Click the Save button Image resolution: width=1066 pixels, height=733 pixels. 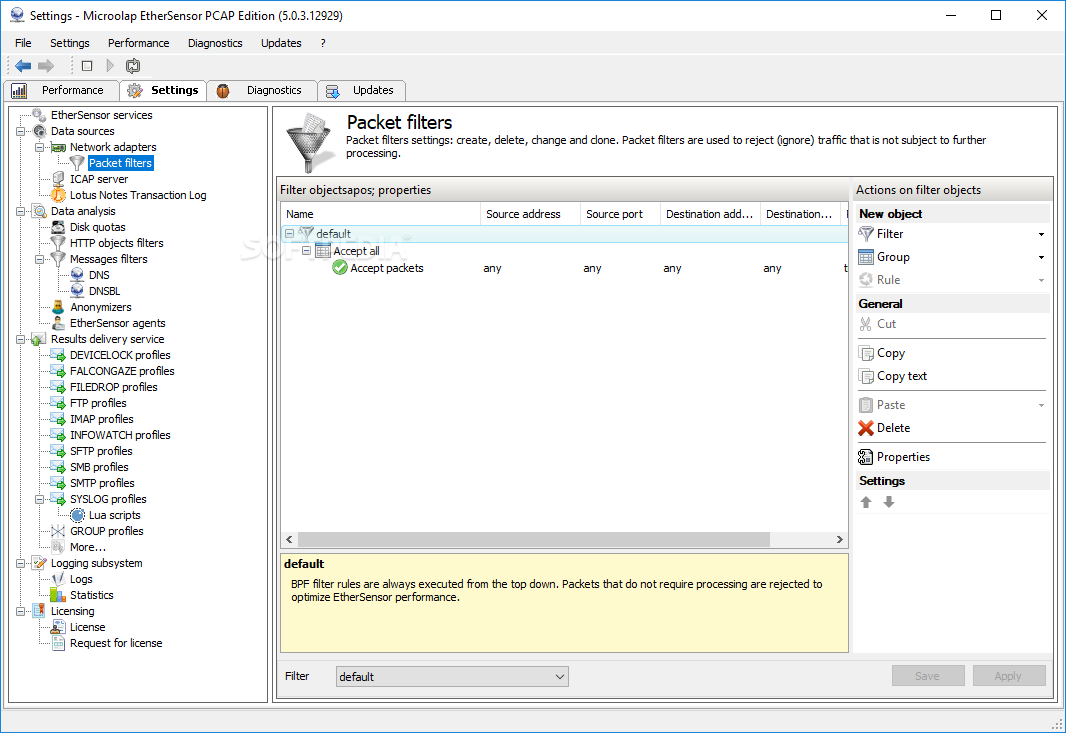927,676
